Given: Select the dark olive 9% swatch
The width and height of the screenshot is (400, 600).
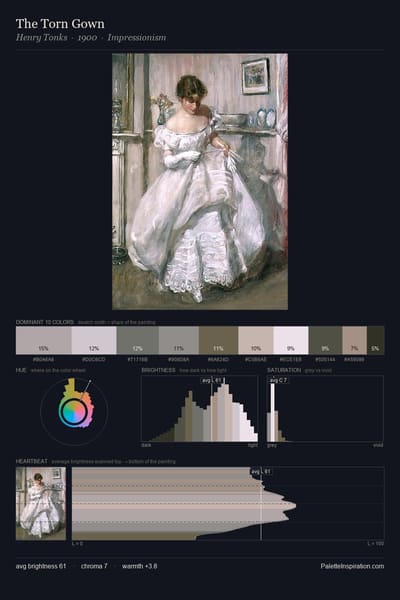Looking at the screenshot, I should point(325,340).
